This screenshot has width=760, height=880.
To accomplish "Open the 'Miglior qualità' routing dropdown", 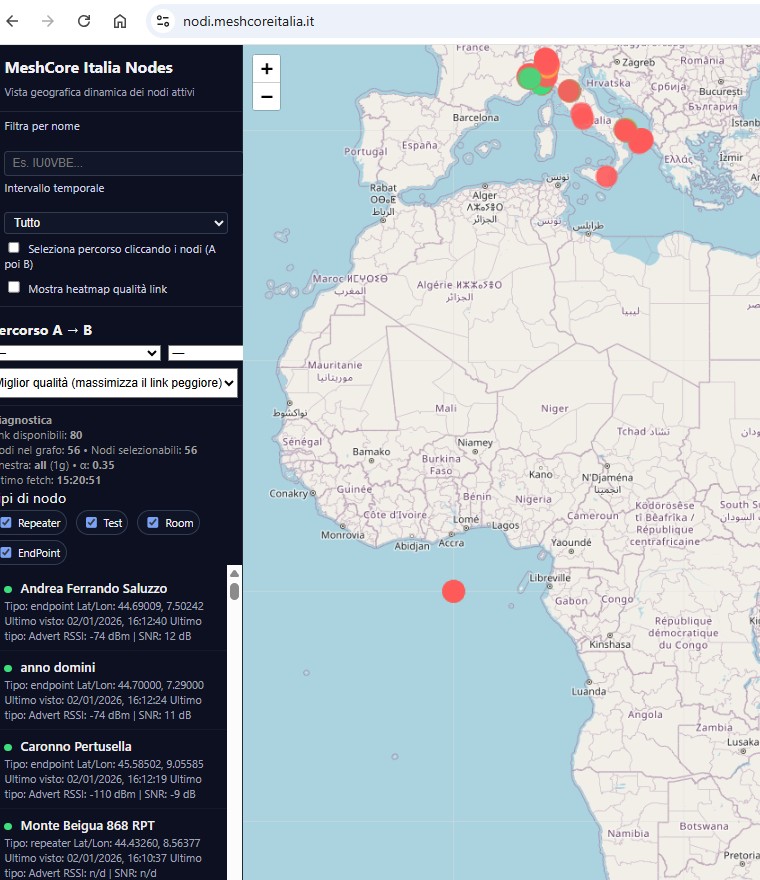I will pos(117,381).
